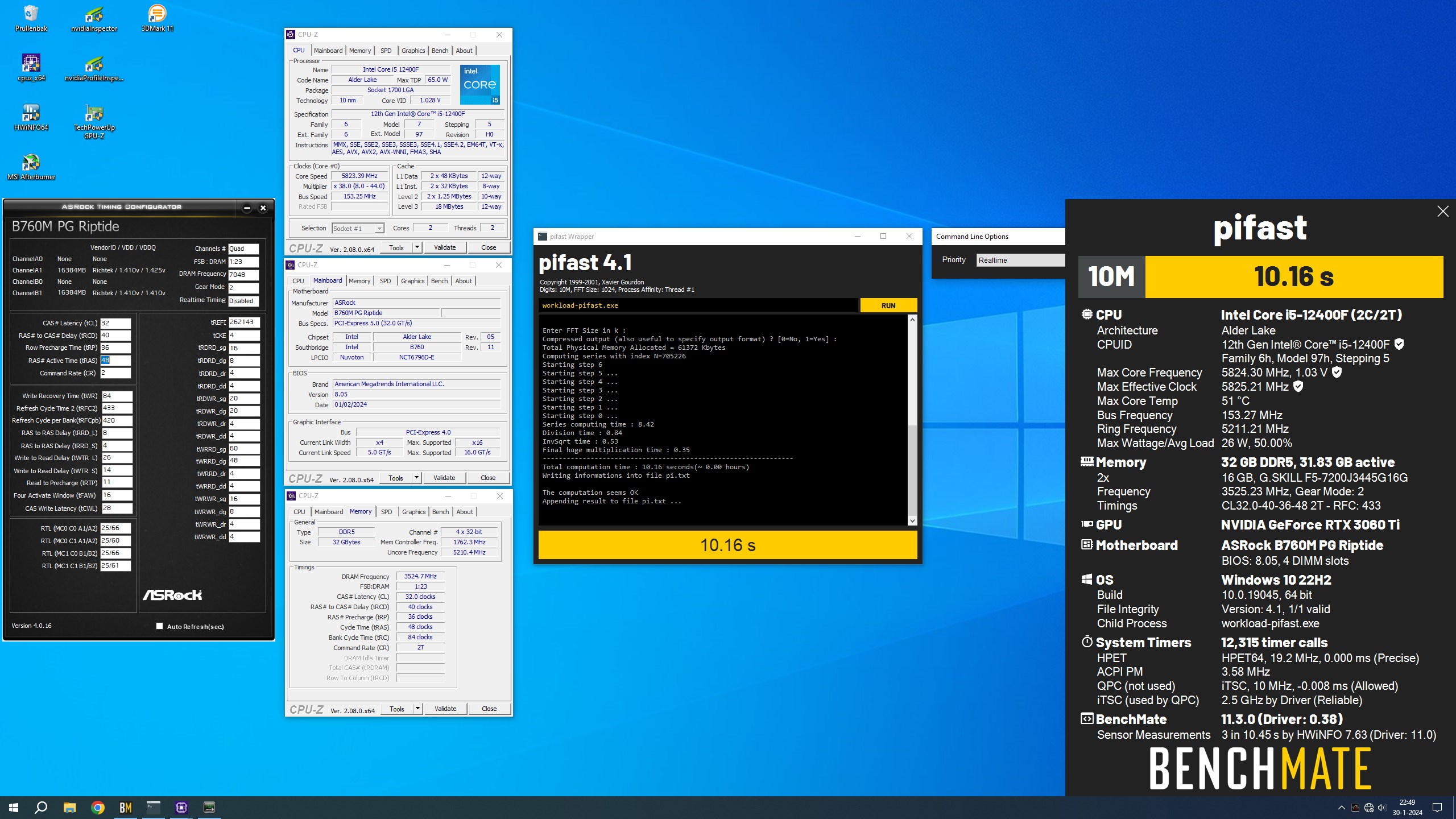1456x819 pixels.
Task: Switch to ASRock Timing Configurator taskbar icon
Action: 209,807
